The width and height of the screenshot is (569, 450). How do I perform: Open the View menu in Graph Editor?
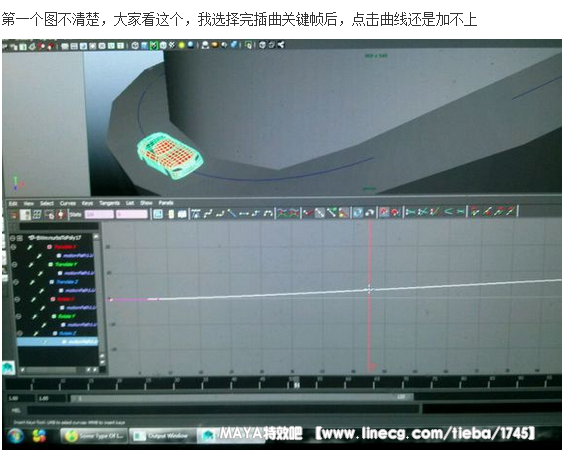coord(29,204)
